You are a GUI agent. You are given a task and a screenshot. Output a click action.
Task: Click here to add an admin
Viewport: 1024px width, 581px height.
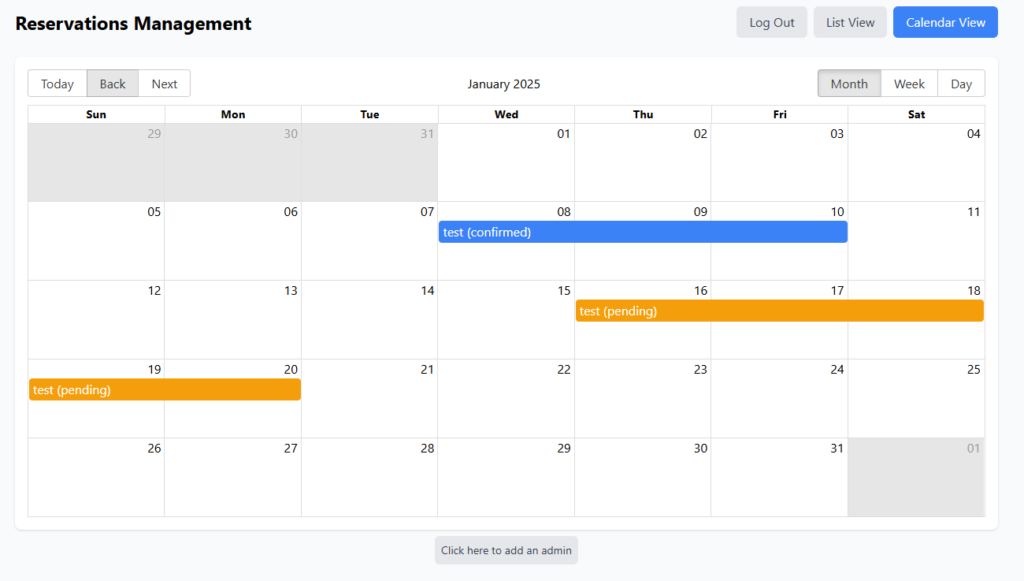coord(506,550)
